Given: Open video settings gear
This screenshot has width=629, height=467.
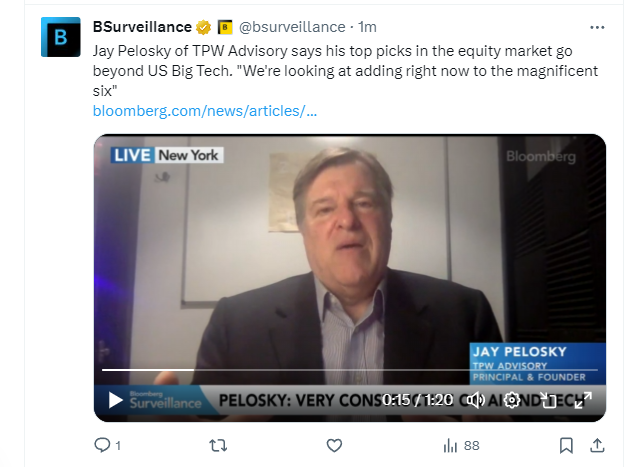Looking at the screenshot, I should pos(512,400).
